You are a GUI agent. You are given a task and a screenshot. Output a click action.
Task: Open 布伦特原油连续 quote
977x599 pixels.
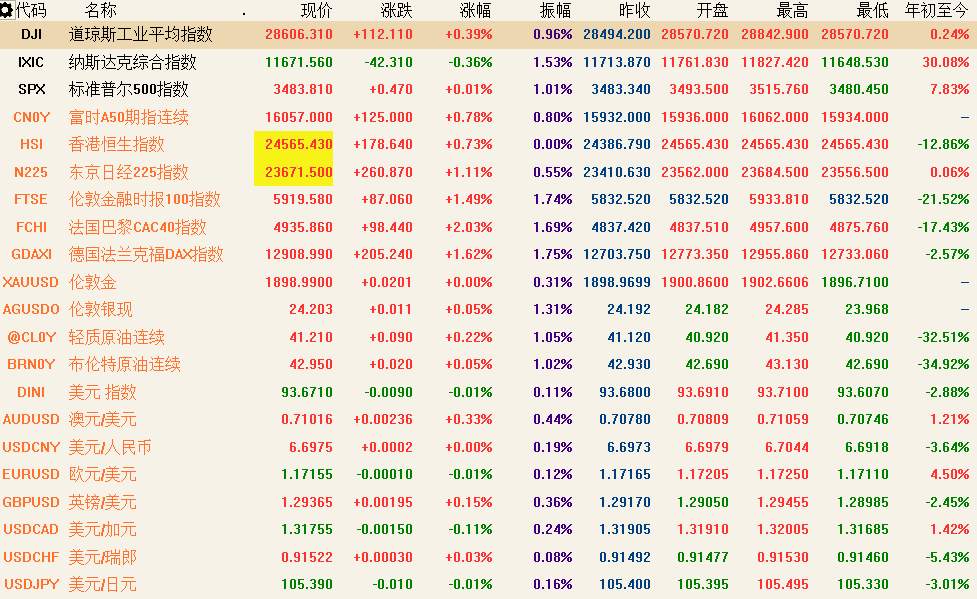[x=125, y=364]
